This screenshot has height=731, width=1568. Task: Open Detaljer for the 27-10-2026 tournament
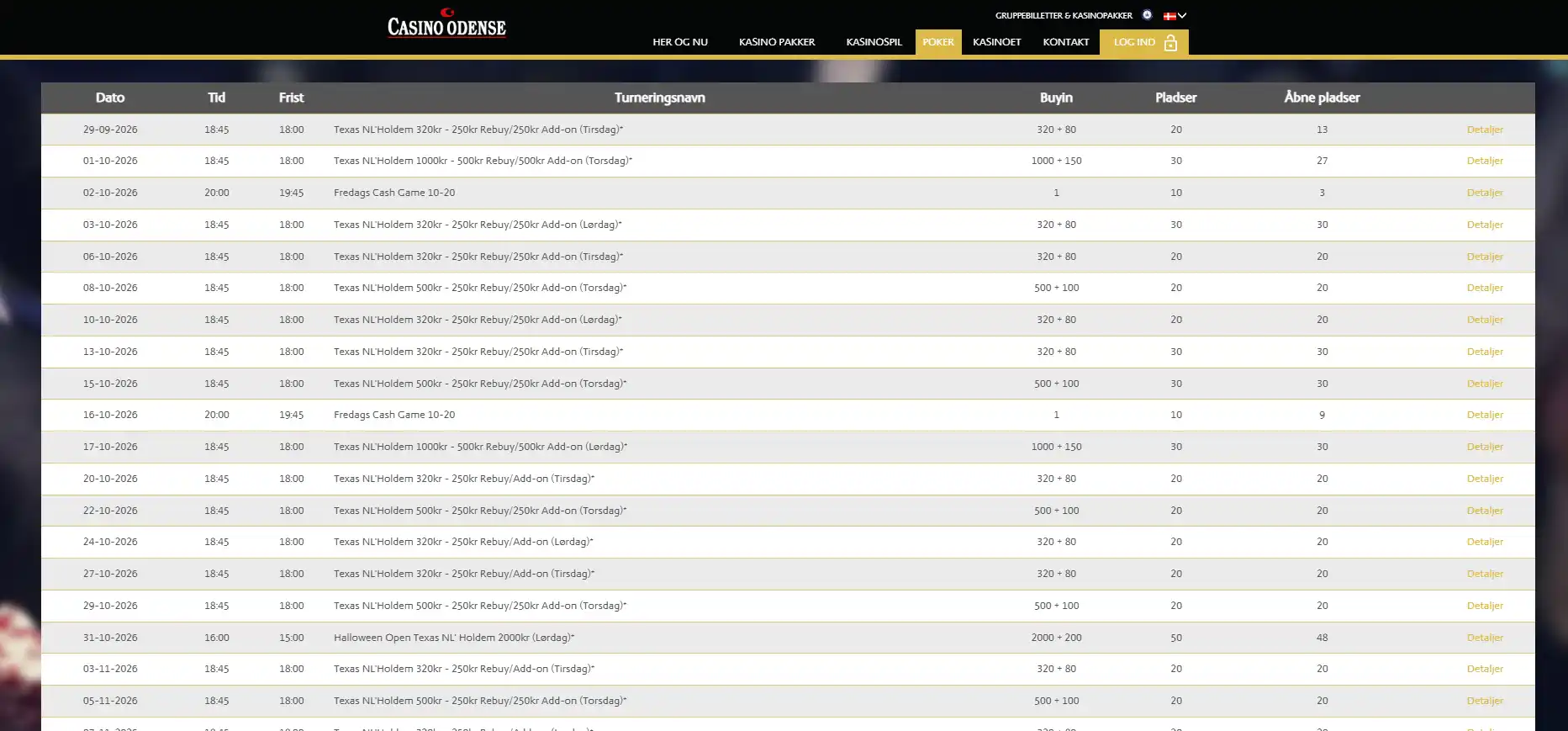(1486, 574)
